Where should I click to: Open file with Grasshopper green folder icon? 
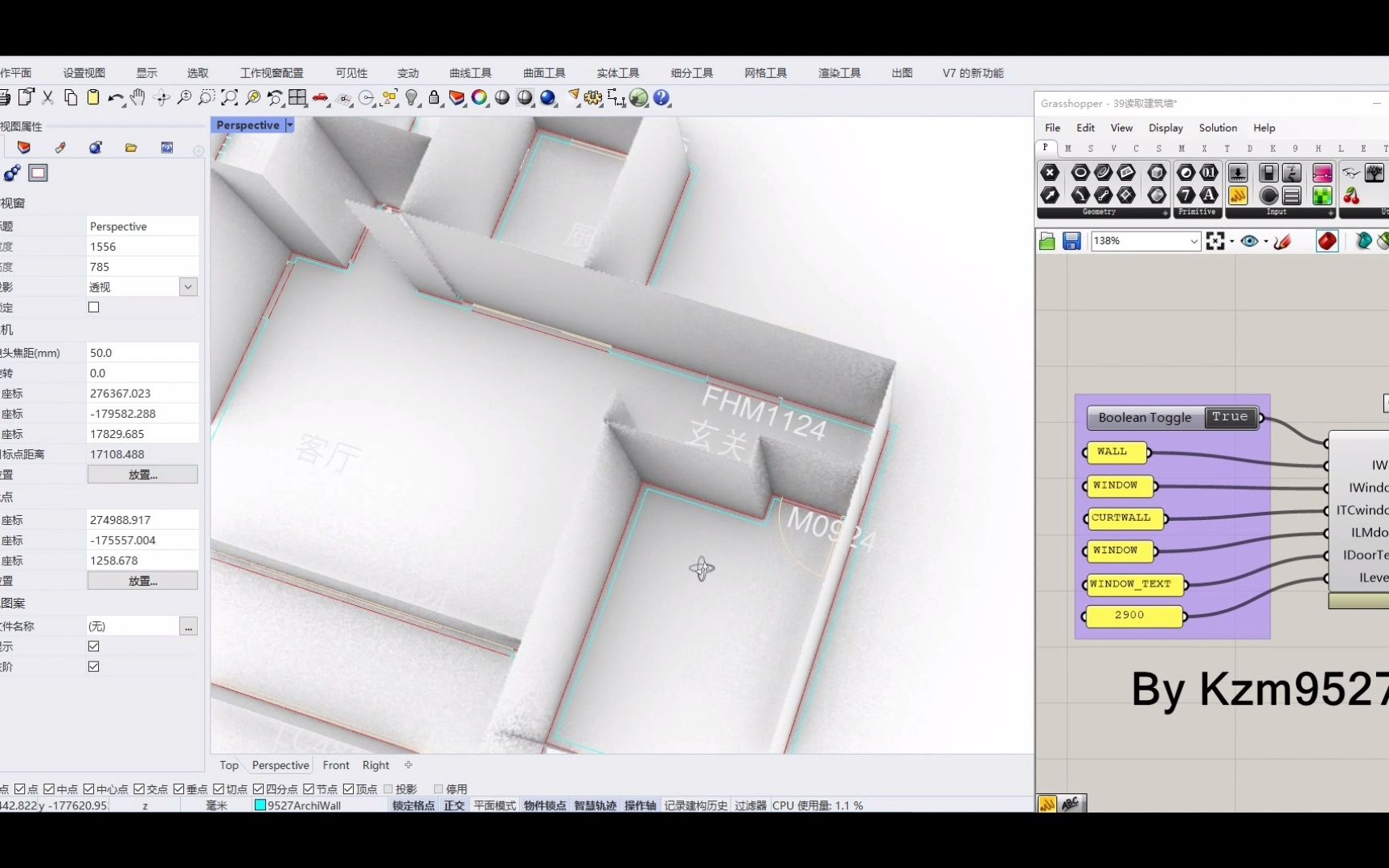click(x=1047, y=241)
